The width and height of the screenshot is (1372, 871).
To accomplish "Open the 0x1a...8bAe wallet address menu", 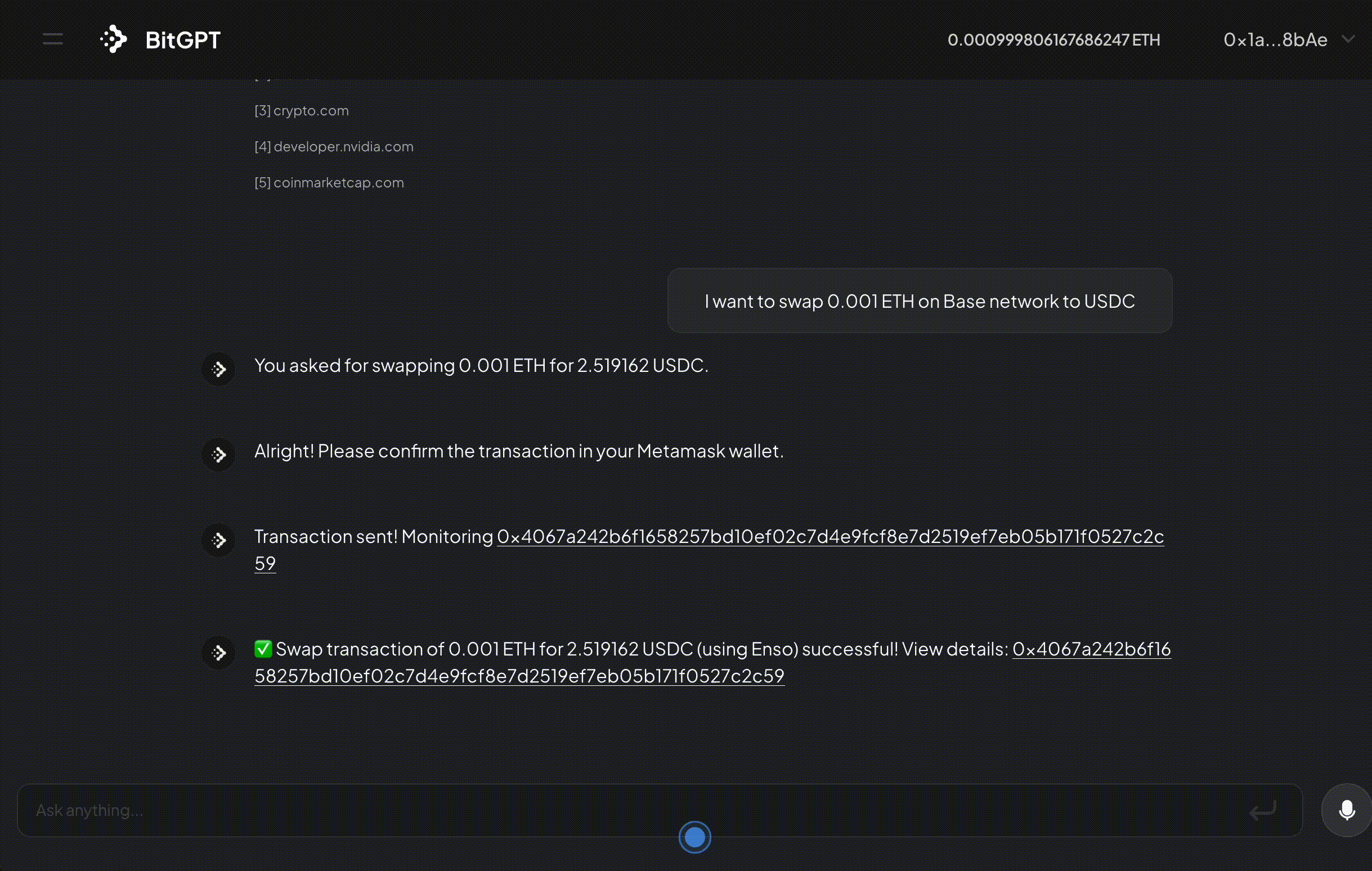I will click(x=1275, y=39).
